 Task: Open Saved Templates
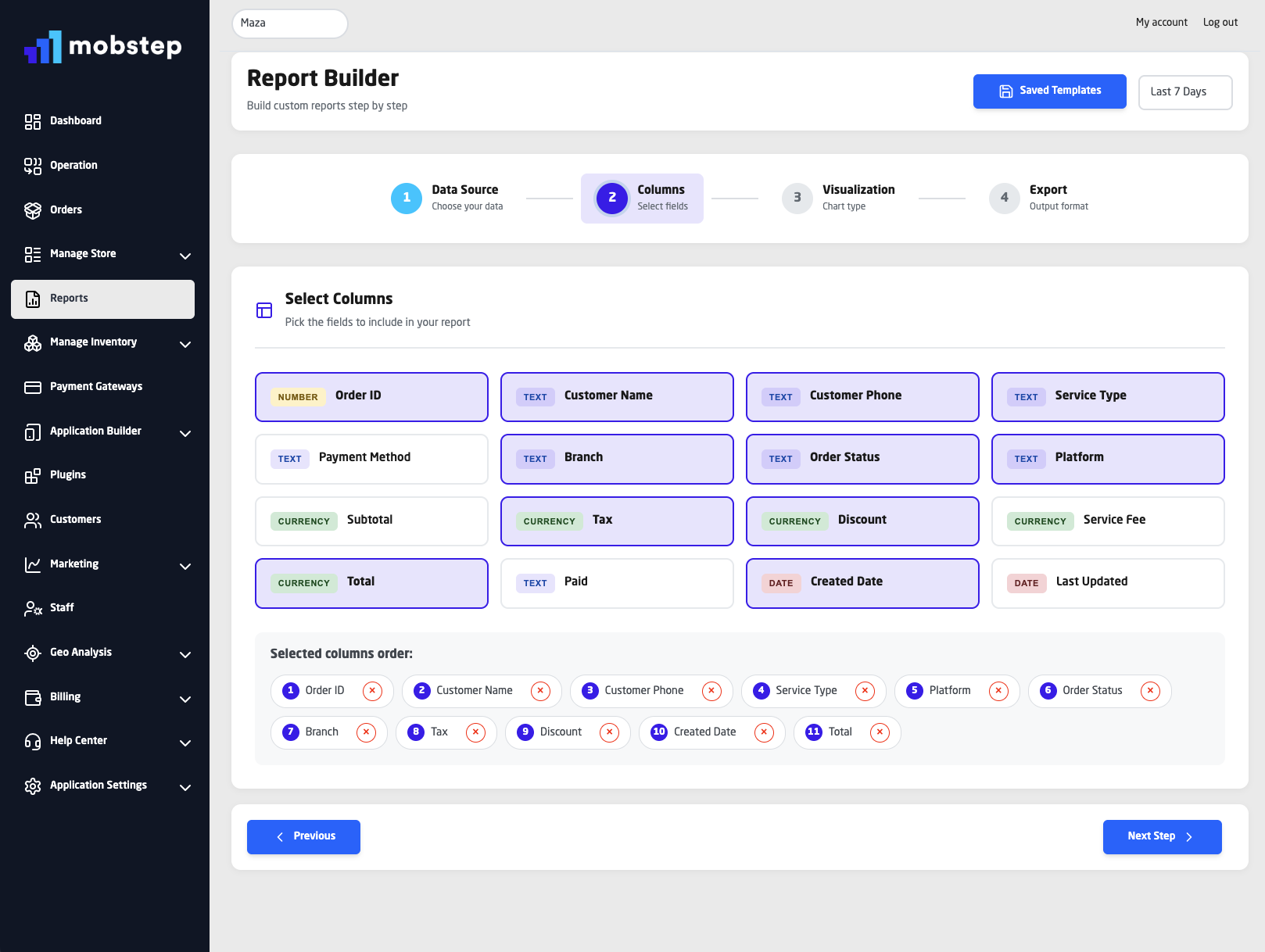1049,91
